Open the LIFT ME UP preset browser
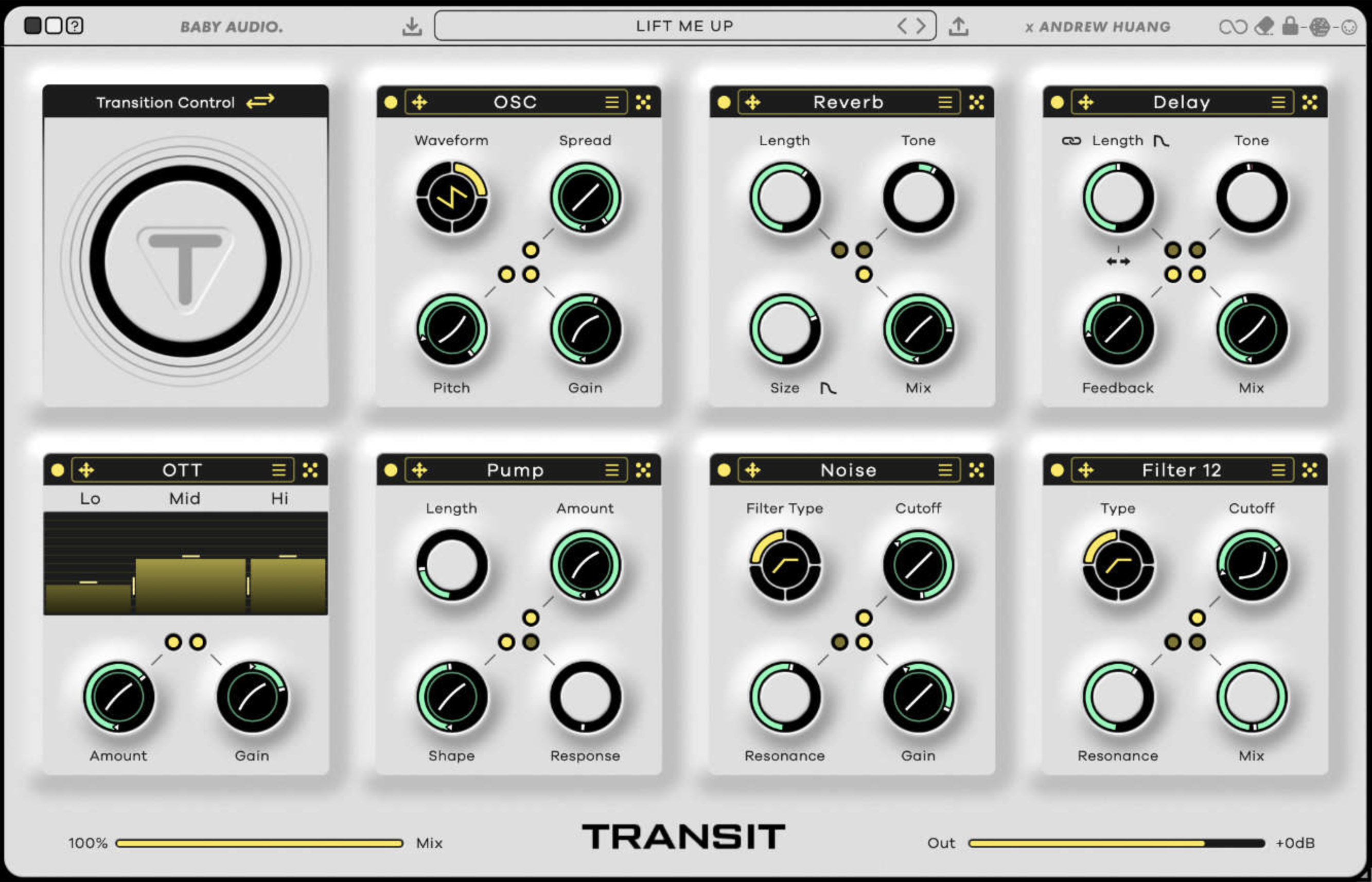Image resolution: width=1372 pixels, height=882 pixels. click(x=685, y=26)
